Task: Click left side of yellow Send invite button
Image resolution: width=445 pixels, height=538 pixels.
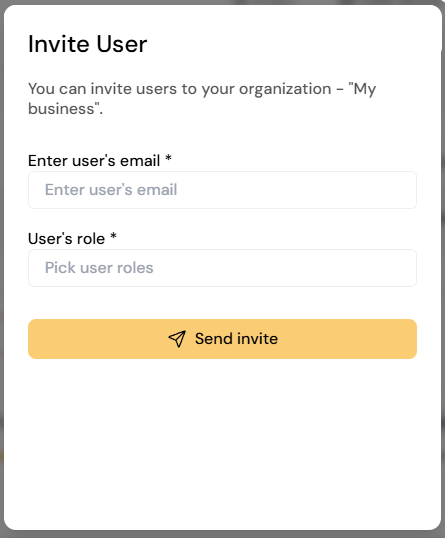Action: (x=69, y=339)
